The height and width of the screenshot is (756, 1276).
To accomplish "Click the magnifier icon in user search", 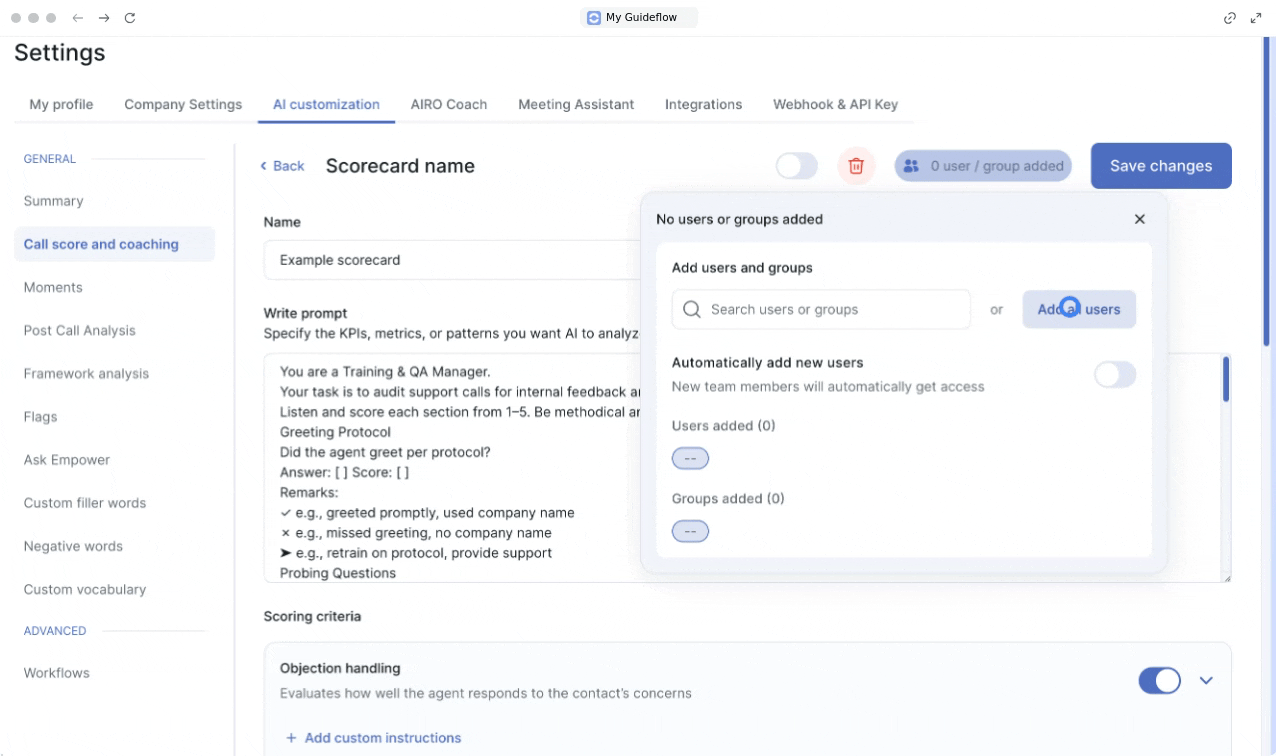I will click(691, 310).
